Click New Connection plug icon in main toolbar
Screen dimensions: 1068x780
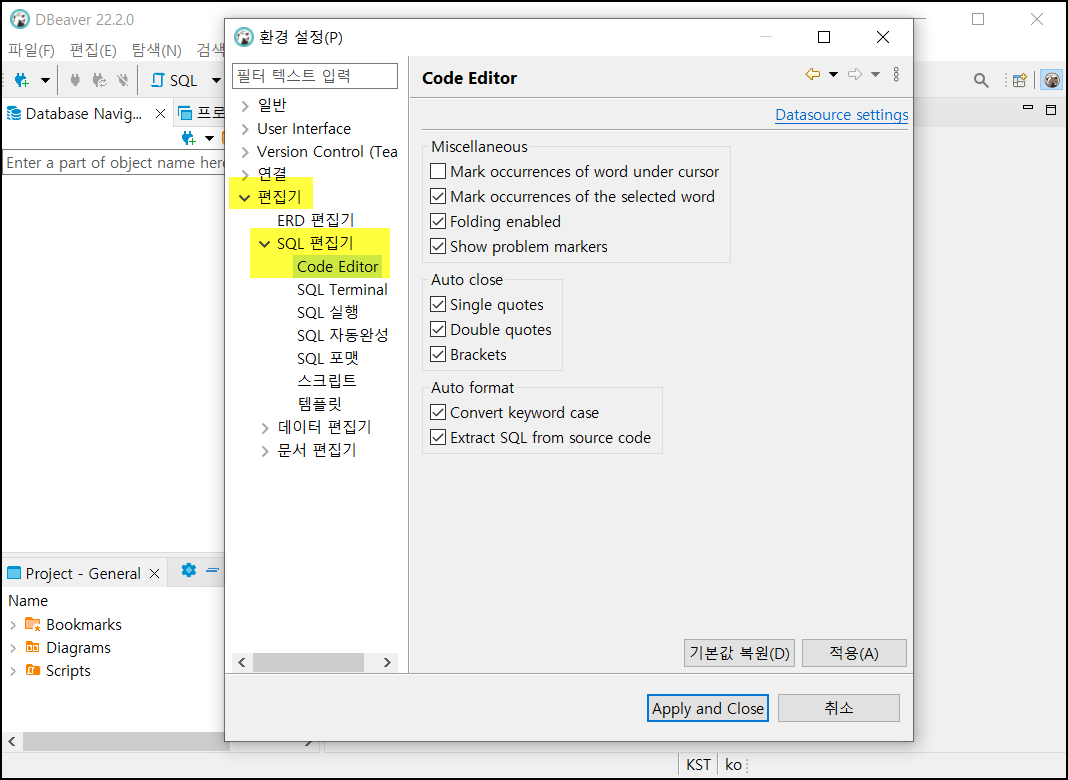22,80
